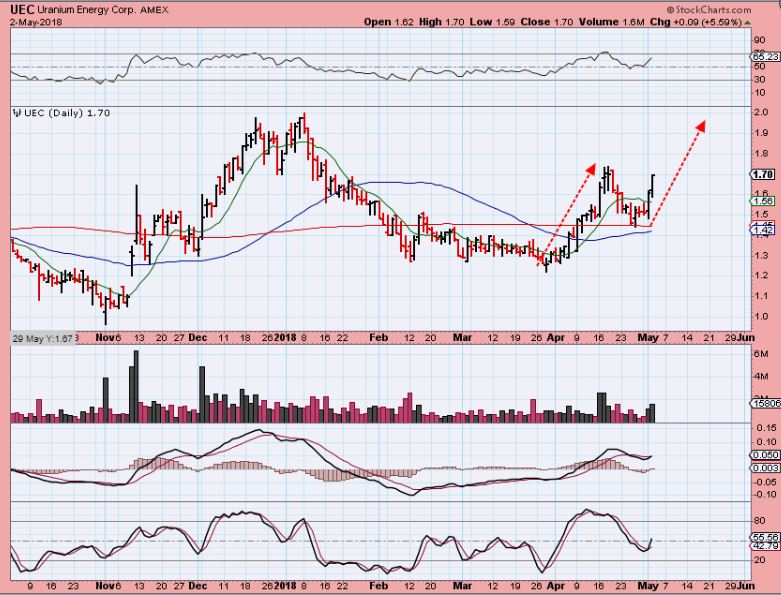
Task: Click the RSI value label 65.23
Action: (x=766, y=57)
